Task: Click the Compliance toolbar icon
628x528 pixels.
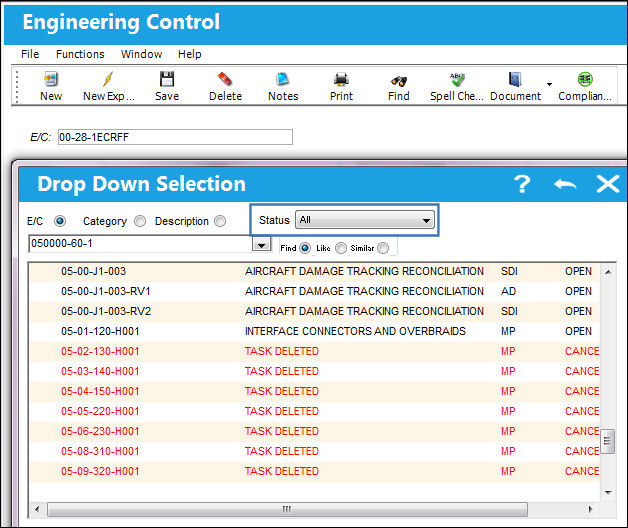Action: tap(585, 79)
